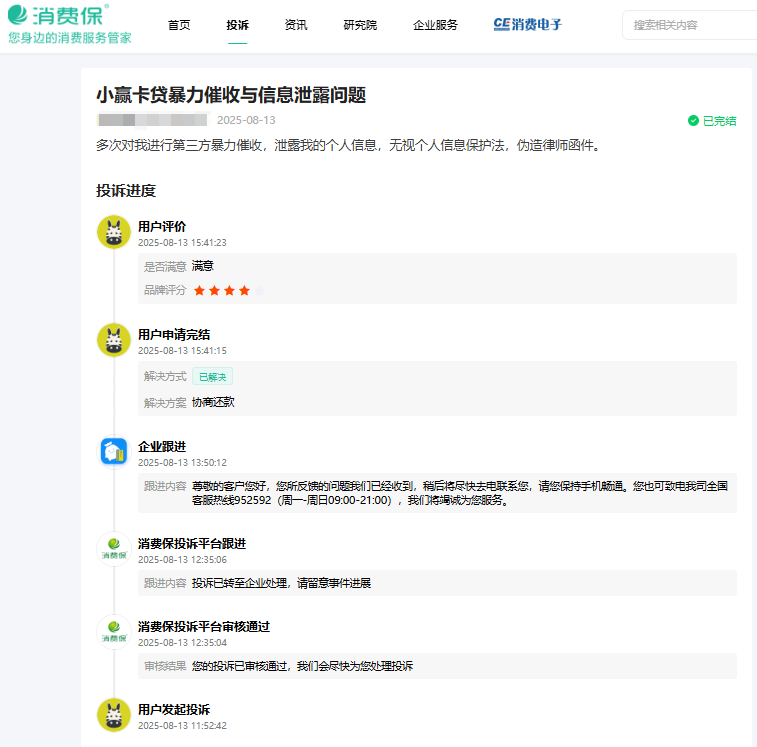Click the company follow-up message with hotline 952592

460,493
